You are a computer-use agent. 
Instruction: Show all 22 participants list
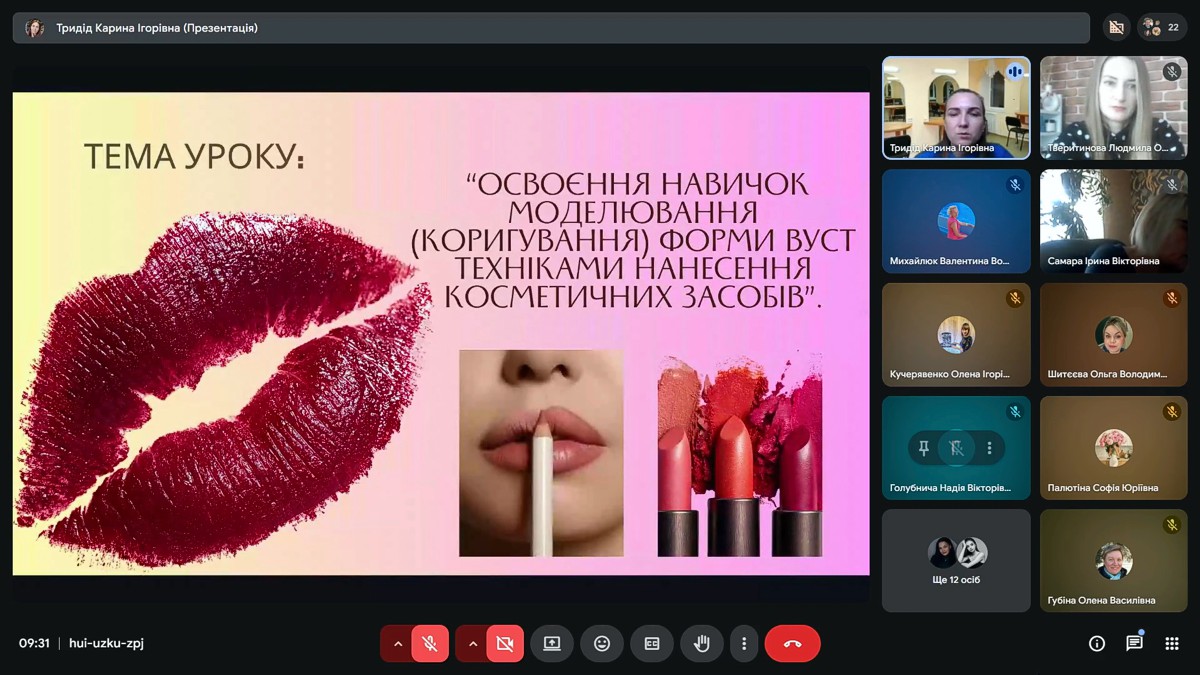pyautogui.click(x=1163, y=28)
